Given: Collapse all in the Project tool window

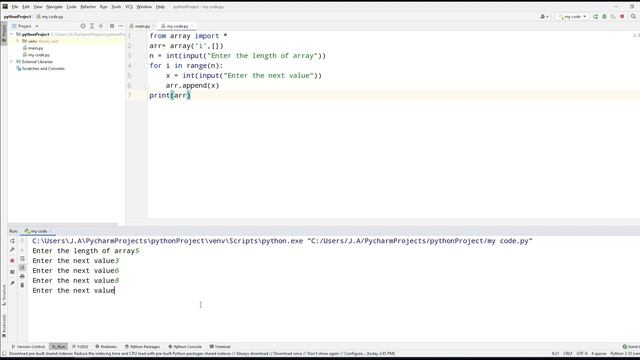Looking at the screenshot, I should (101, 26).
